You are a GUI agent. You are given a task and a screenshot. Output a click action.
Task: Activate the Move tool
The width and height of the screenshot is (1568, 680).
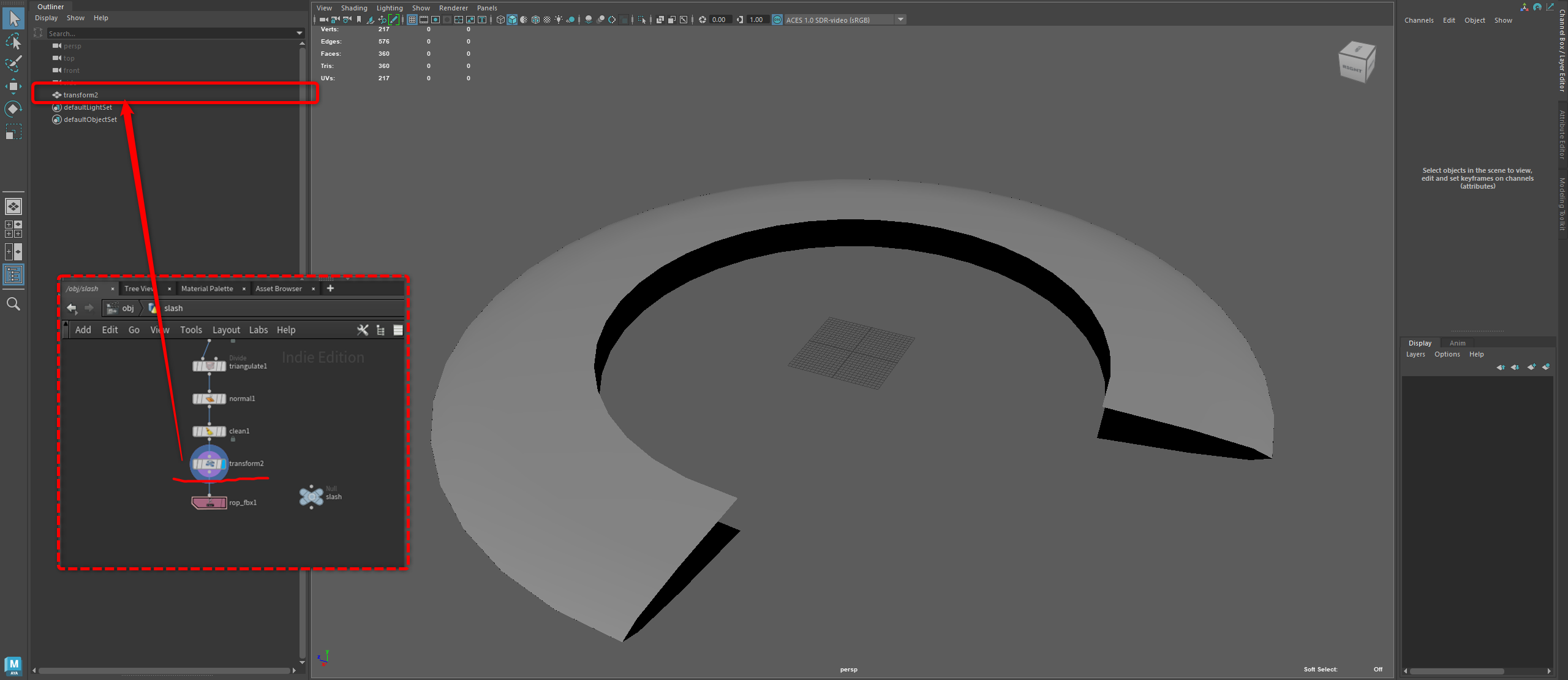13,86
